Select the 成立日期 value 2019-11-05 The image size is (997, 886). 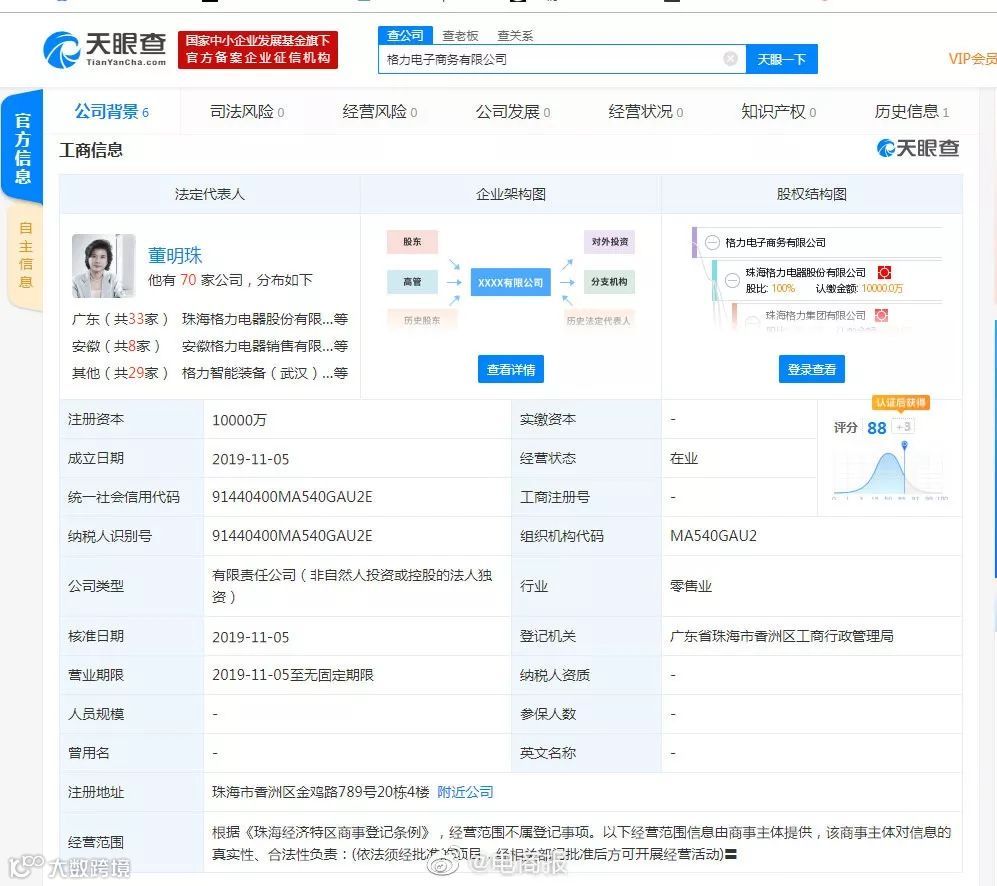(x=251, y=459)
